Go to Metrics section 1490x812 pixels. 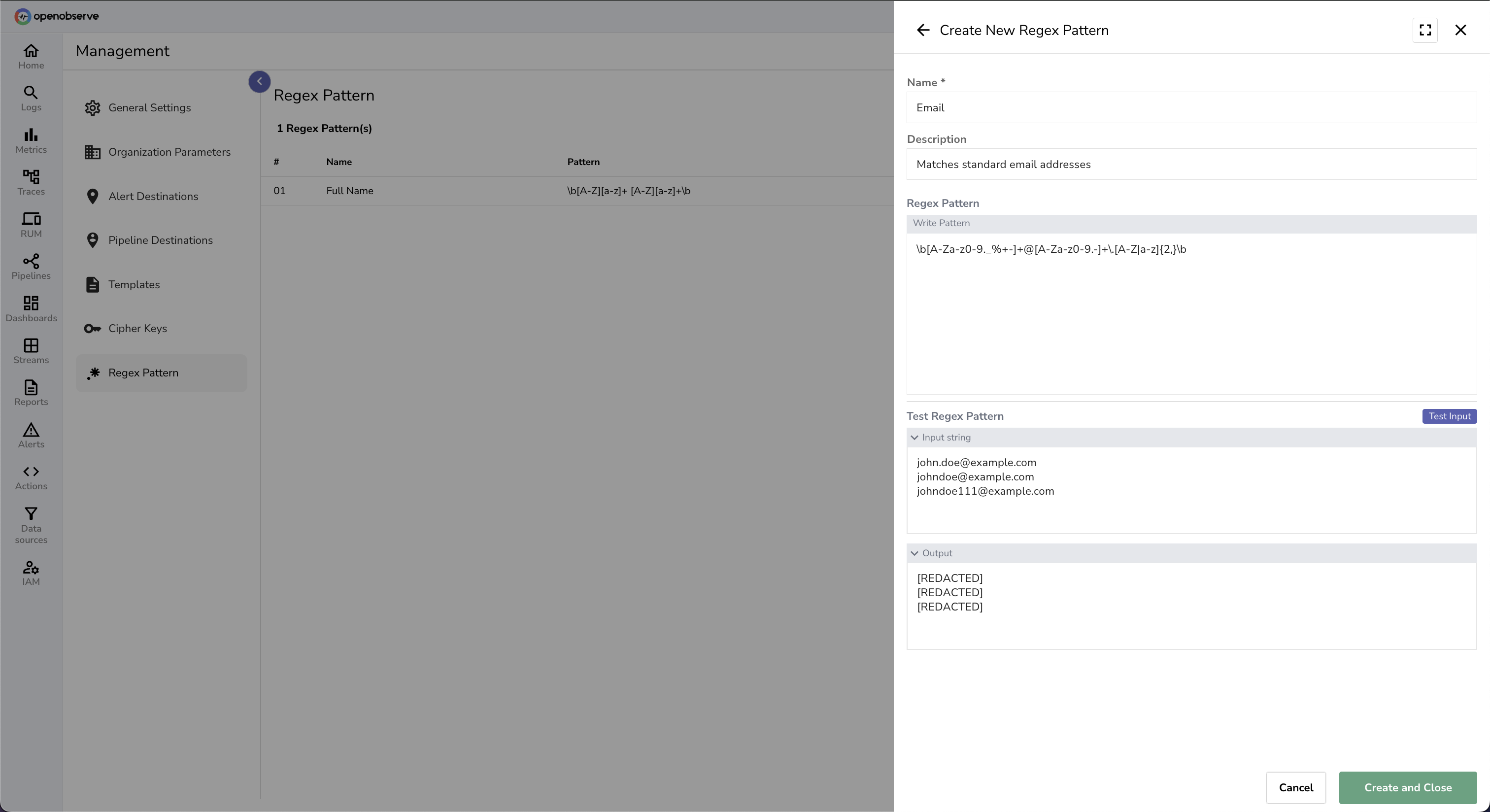31,141
